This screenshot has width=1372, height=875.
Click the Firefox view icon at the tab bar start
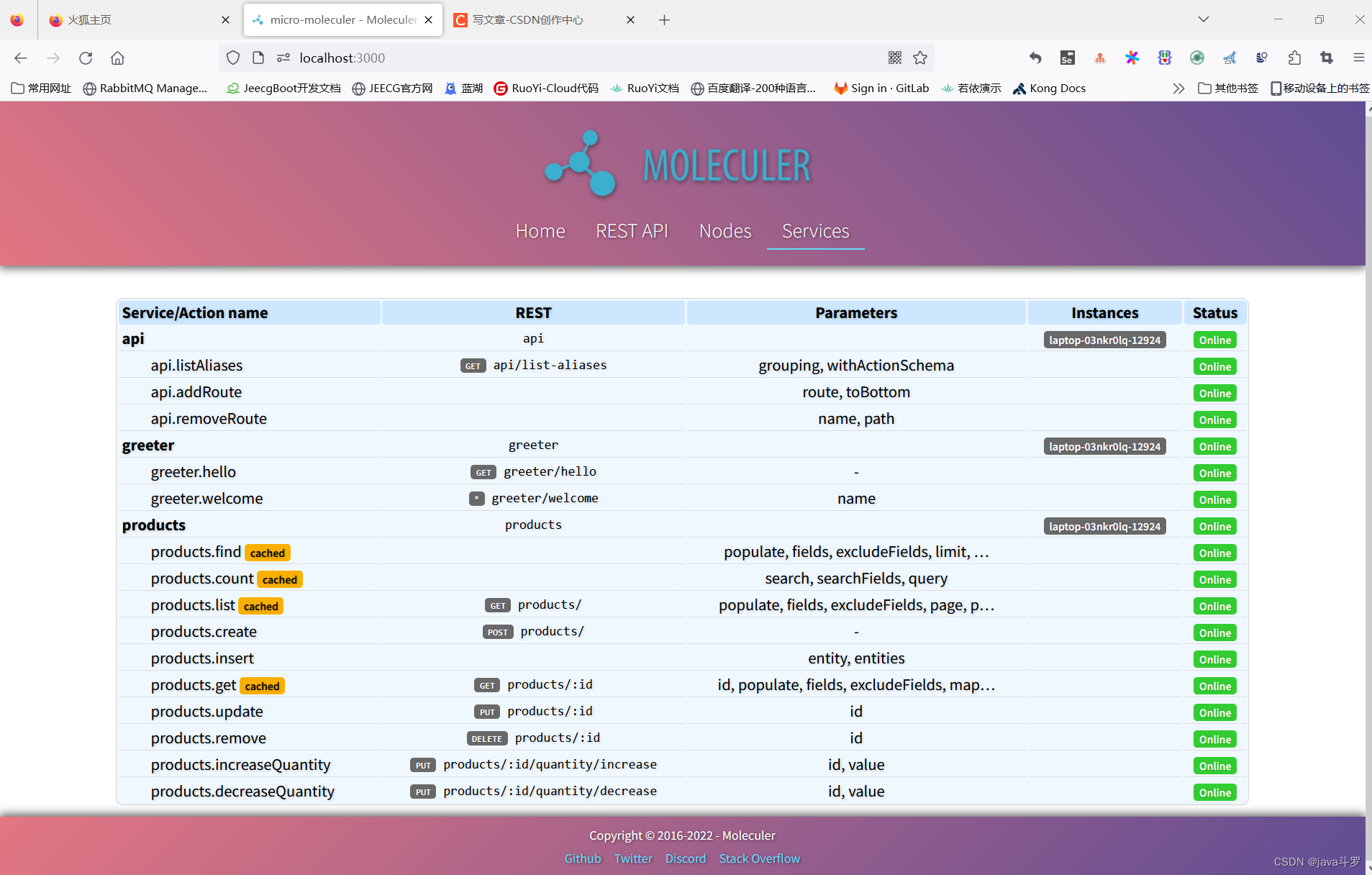(x=17, y=20)
